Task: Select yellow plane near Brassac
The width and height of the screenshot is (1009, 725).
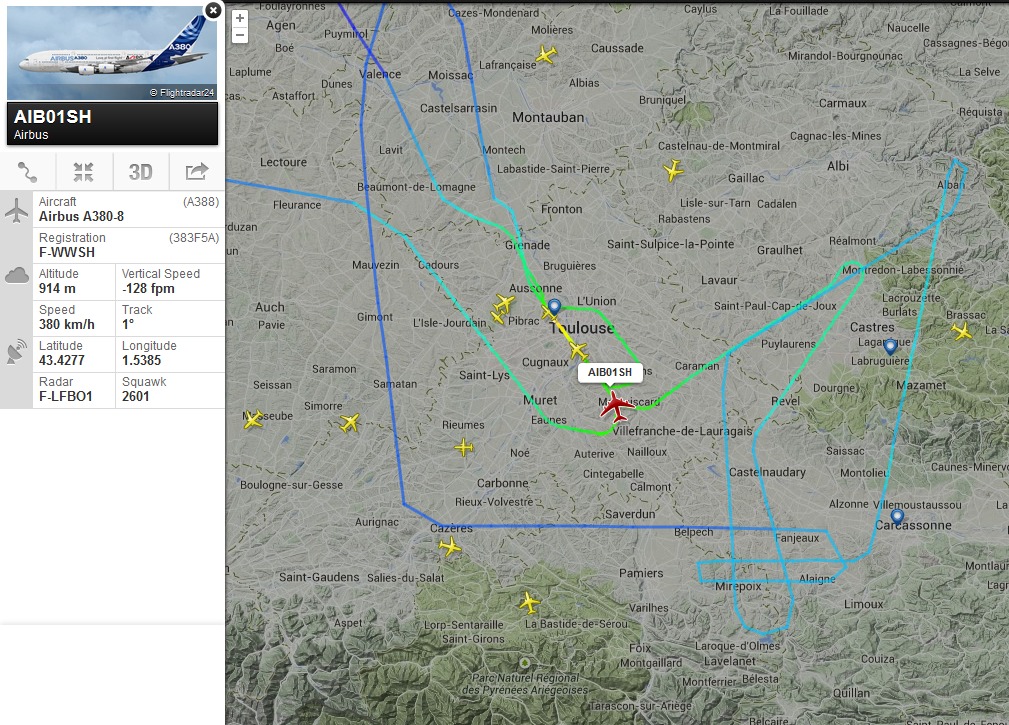Action: coord(962,331)
